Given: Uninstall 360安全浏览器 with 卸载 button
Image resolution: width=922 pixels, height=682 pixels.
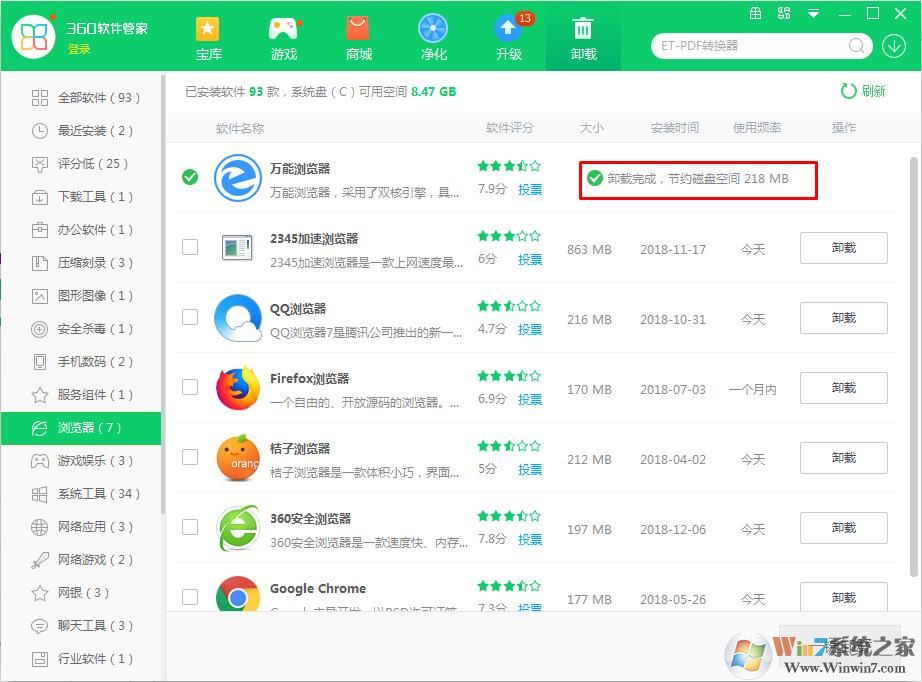Looking at the screenshot, I should point(844,528).
